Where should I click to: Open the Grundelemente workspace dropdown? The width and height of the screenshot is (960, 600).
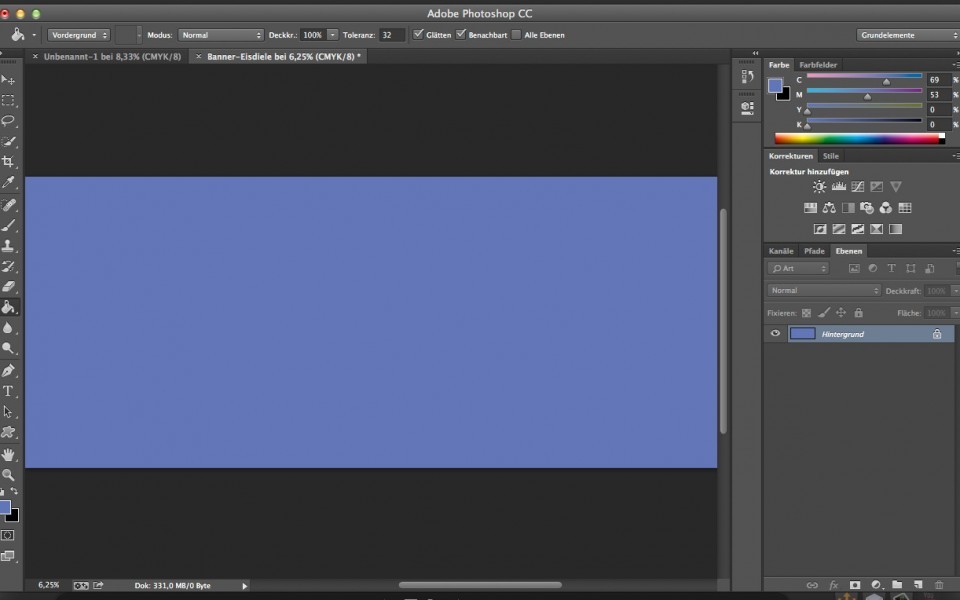tap(908, 35)
